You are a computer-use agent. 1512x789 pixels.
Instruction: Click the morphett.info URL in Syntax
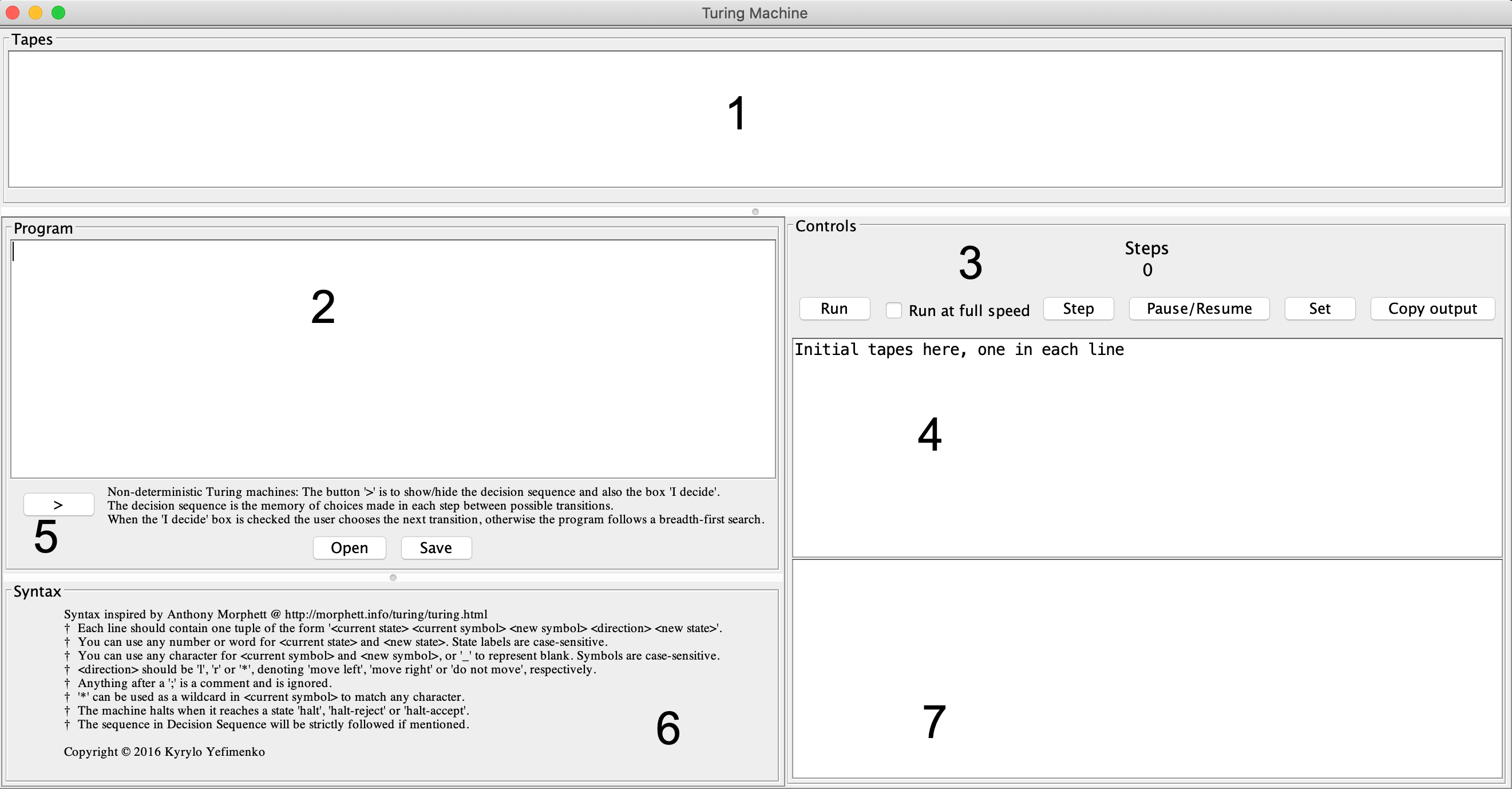tap(386, 614)
